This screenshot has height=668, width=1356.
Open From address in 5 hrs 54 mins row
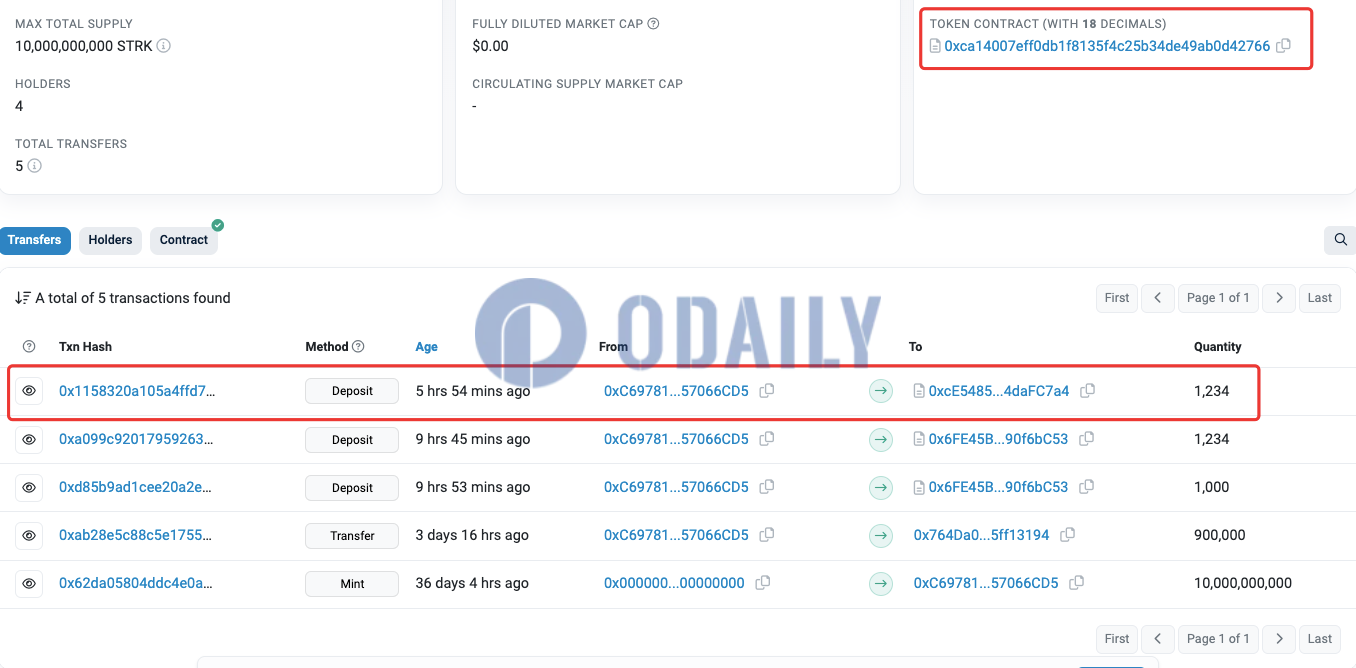(x=676, y=391)
